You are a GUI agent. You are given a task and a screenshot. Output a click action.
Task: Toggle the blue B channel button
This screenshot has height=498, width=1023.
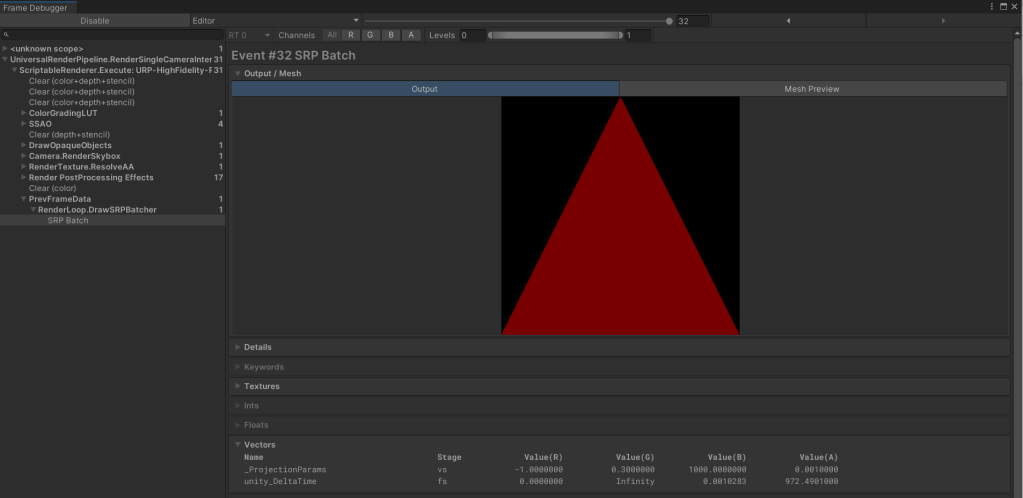(390, 35)
